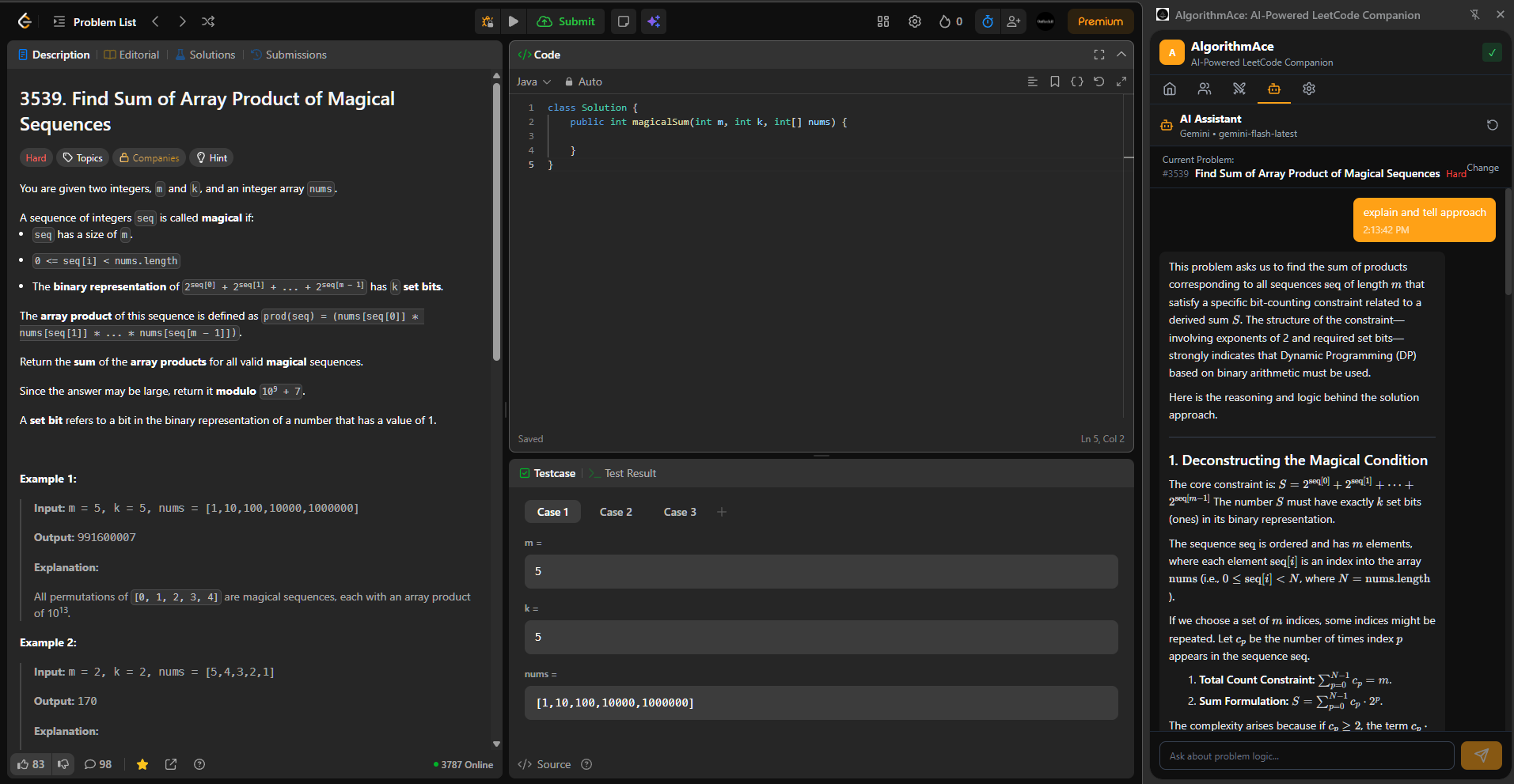The width and height of the screenshot is (1514, 784).
Task: Open the Java language dropdown
Action: tap(533, 81)
